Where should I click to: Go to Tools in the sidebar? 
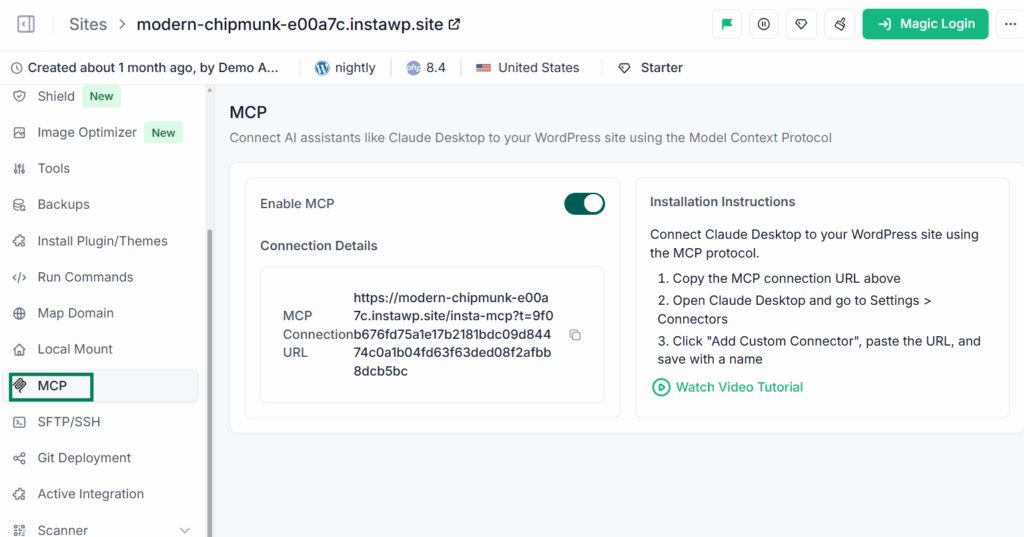pyautogui.click(x=54, y=169)
